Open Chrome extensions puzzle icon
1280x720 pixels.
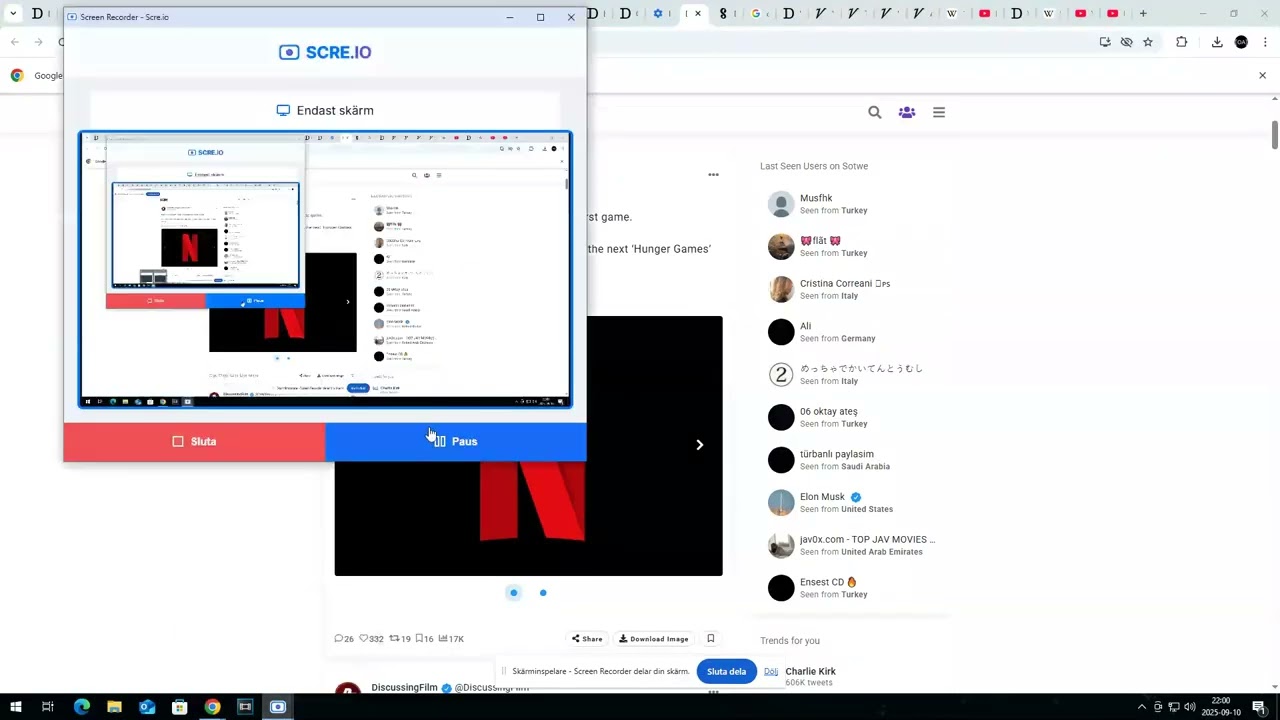click(x=1182, y=42)
